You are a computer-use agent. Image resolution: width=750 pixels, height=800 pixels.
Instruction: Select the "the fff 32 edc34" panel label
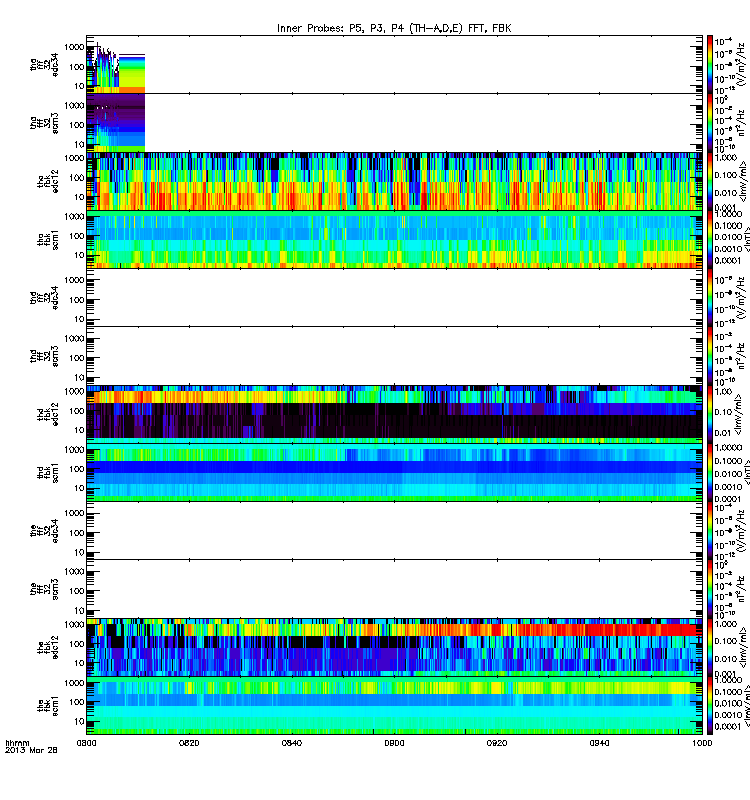pyautogui.click(x=44, y=531)
